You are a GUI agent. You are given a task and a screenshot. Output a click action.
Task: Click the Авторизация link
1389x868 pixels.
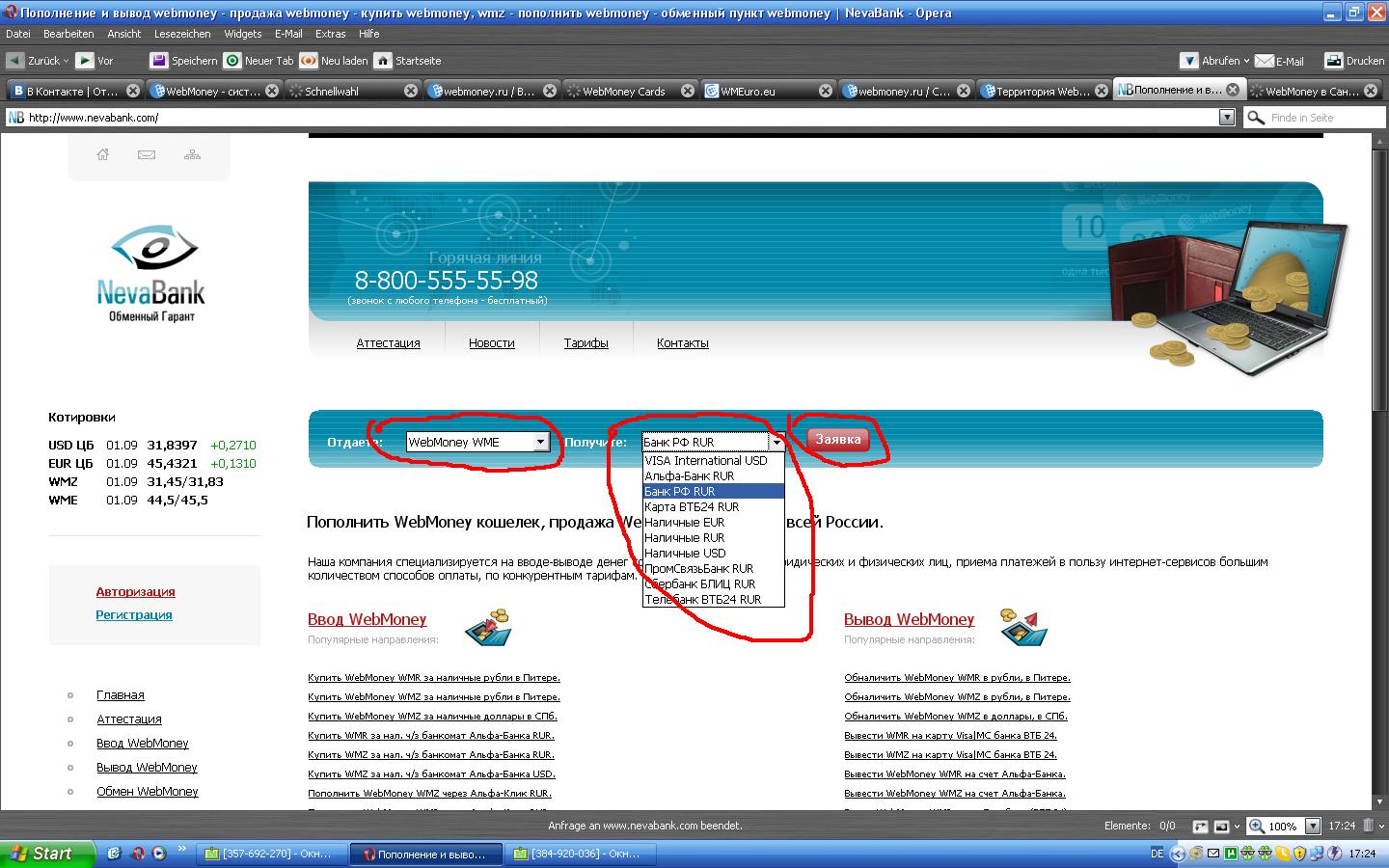135,592
